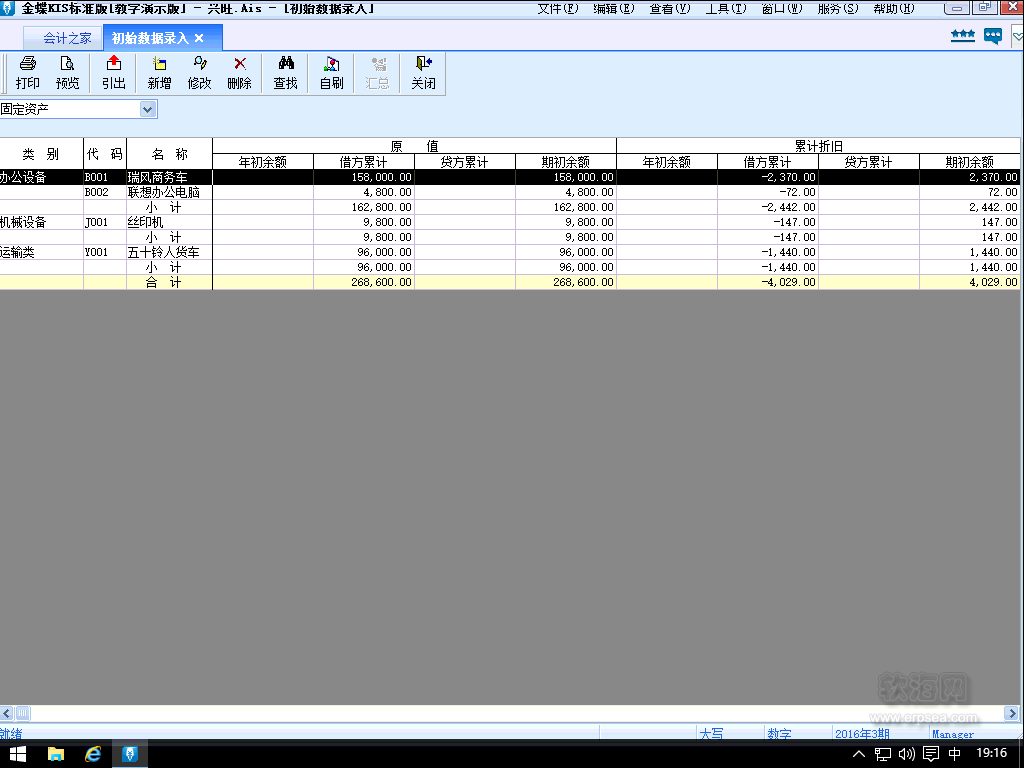This screenshot has height=768, width=1024.
Task: Open the chat message bubble icon
Action: pyautogui.click(x=993, y=35)
